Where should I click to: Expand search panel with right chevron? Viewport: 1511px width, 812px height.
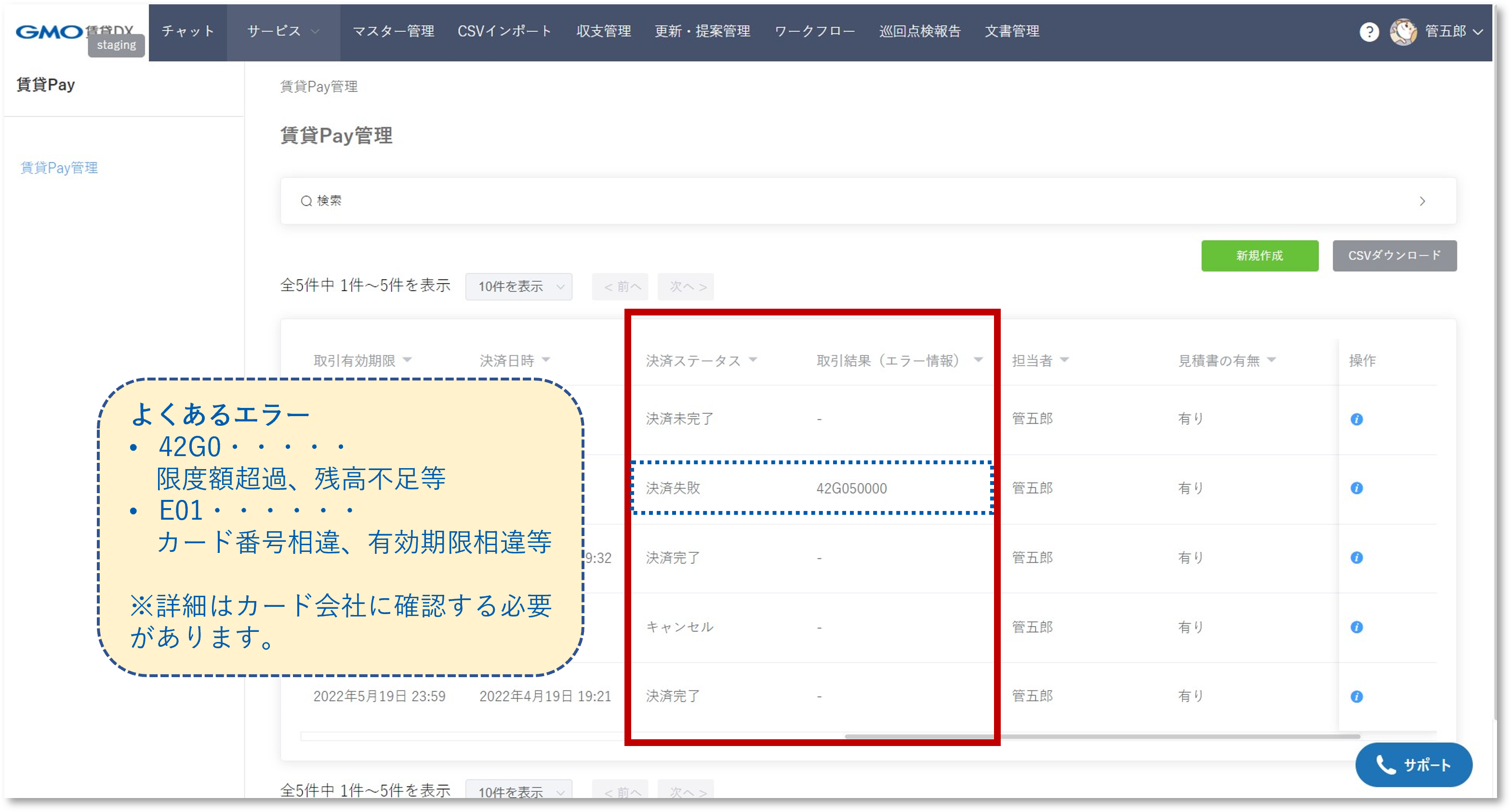point(1422,201)
